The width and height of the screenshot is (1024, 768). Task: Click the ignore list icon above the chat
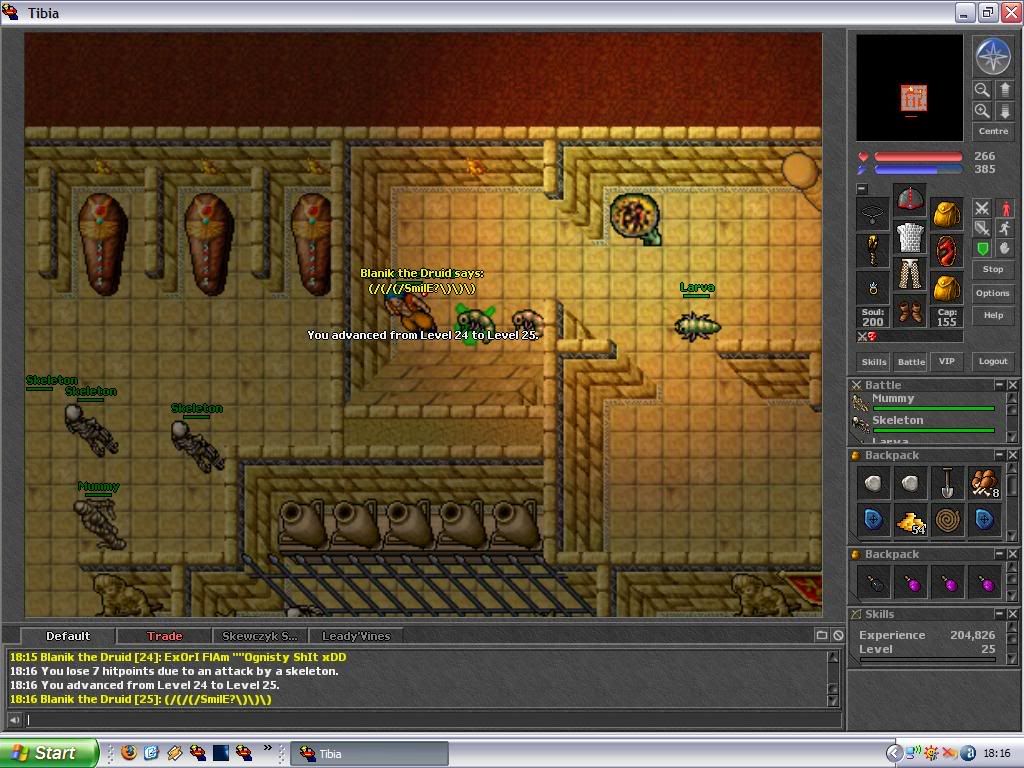pyautogui.click(x=839, y=635)
